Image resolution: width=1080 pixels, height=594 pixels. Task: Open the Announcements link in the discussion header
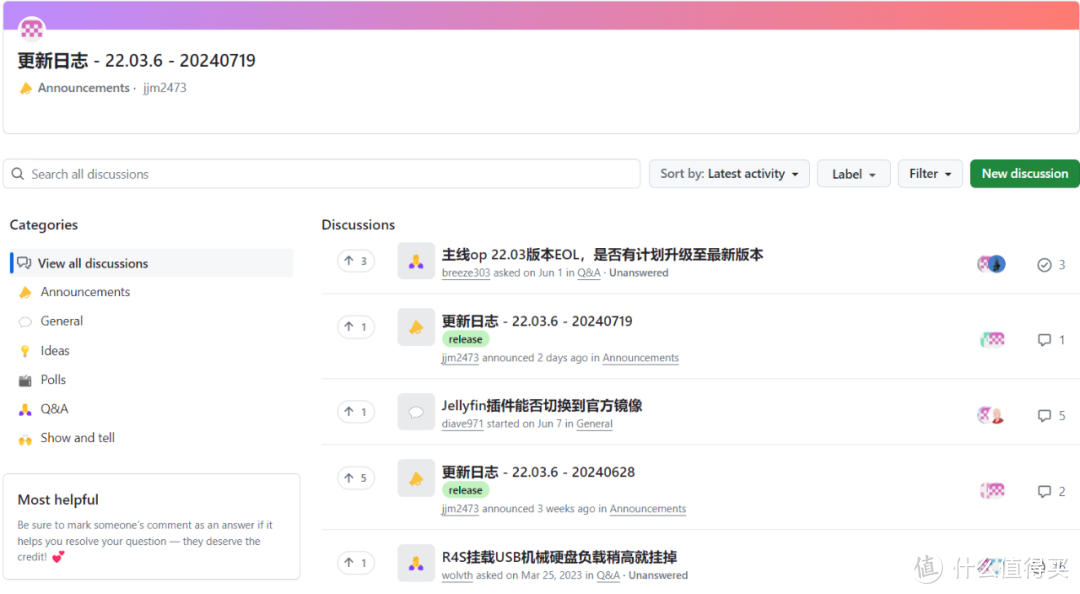coord(80,87)
